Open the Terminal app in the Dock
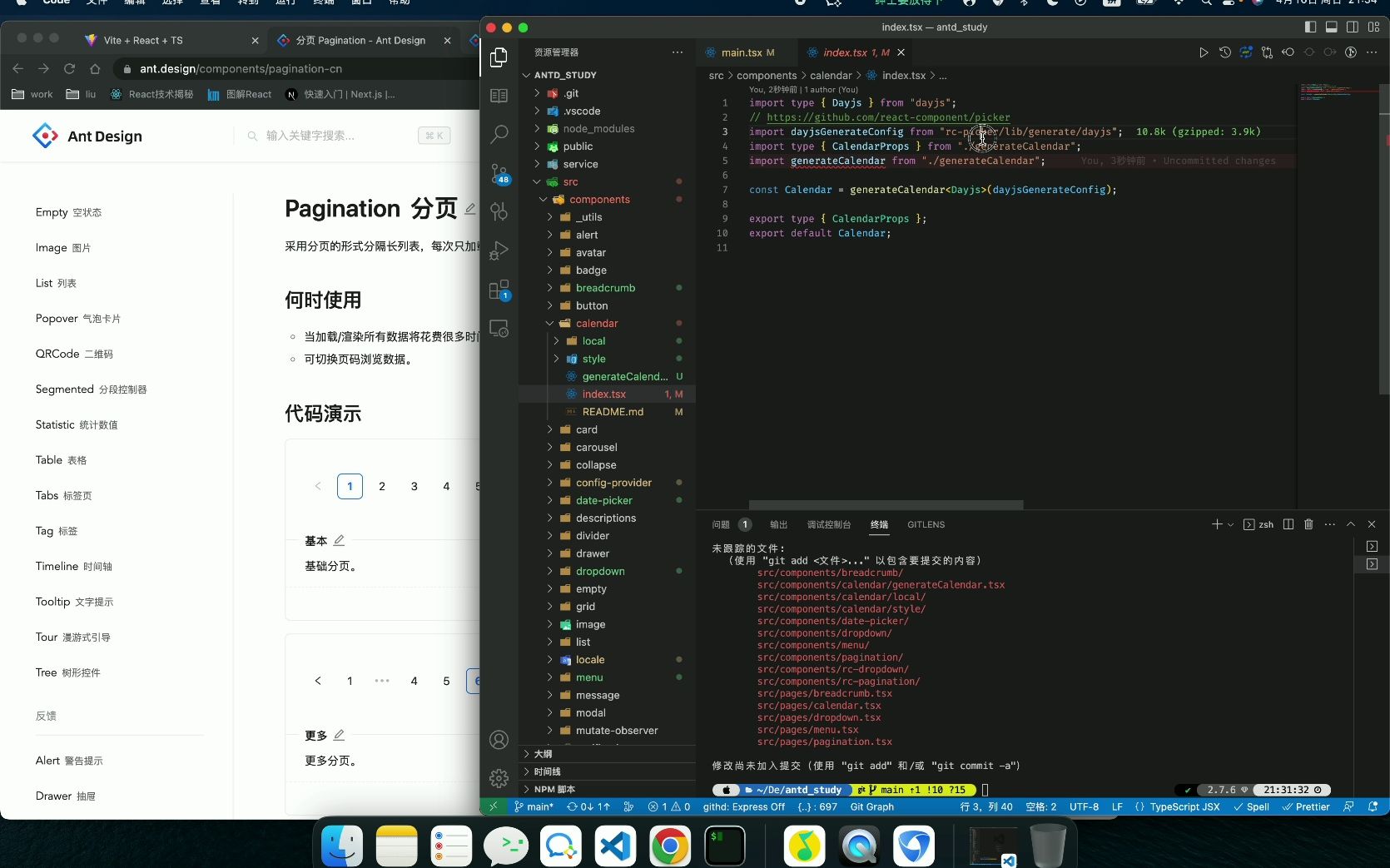Viewport: 1390px width, 868px height. pos(725,846)
